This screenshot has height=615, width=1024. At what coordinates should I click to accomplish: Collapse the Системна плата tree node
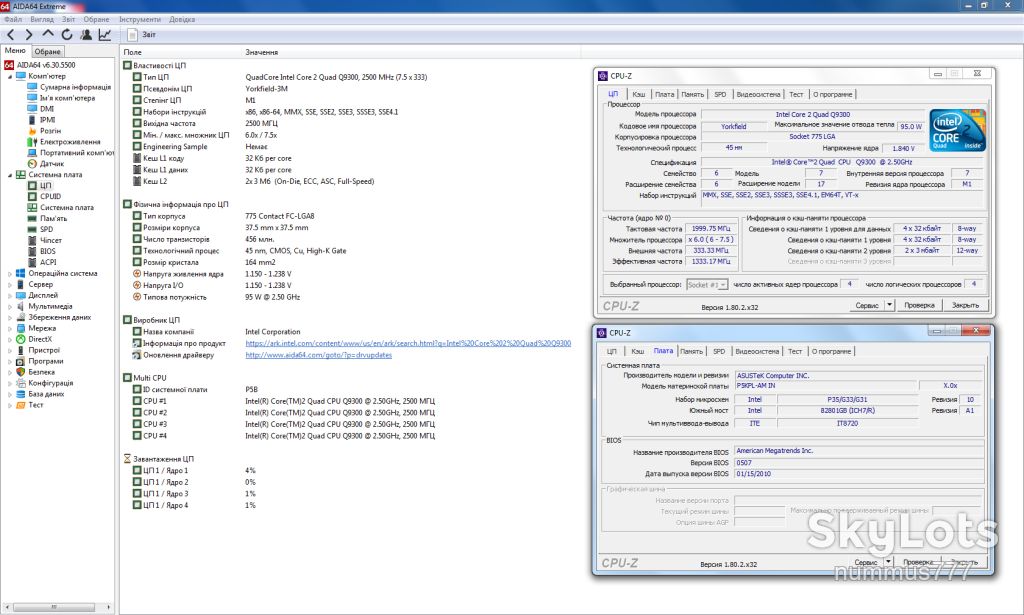(x=9, y=175)
